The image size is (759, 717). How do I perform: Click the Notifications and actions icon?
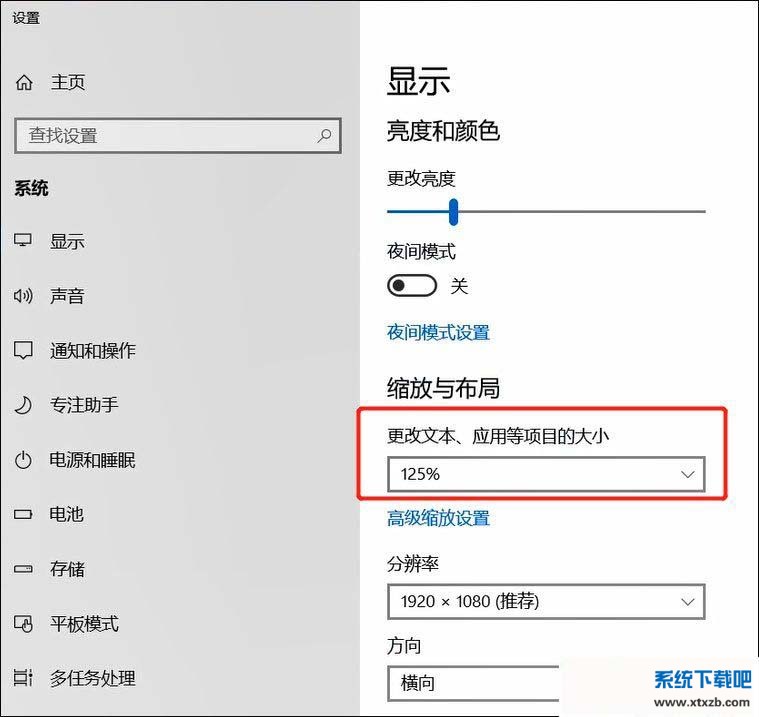(x=24, y=351)
